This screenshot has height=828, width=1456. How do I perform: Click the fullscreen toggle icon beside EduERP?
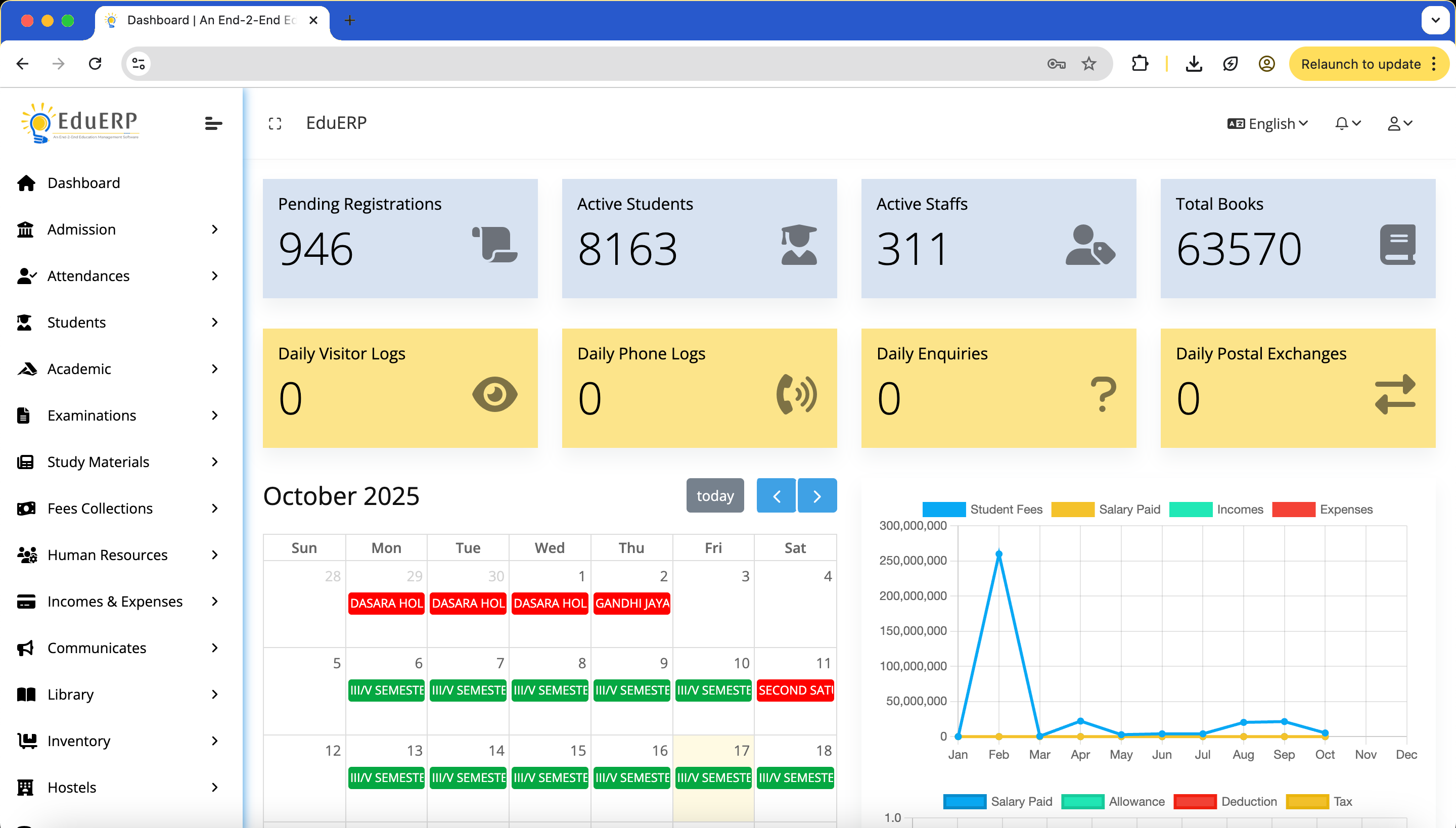(275, 123)
